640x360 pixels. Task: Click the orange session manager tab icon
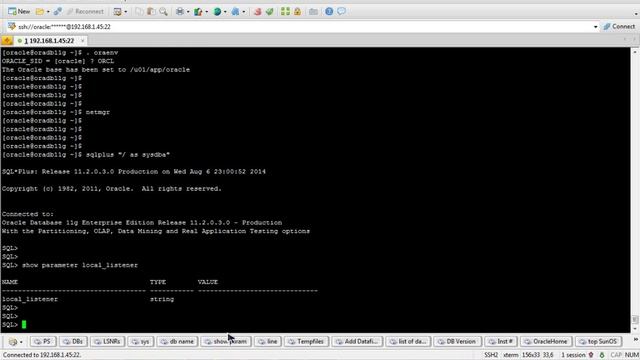(x=7, y=40)
